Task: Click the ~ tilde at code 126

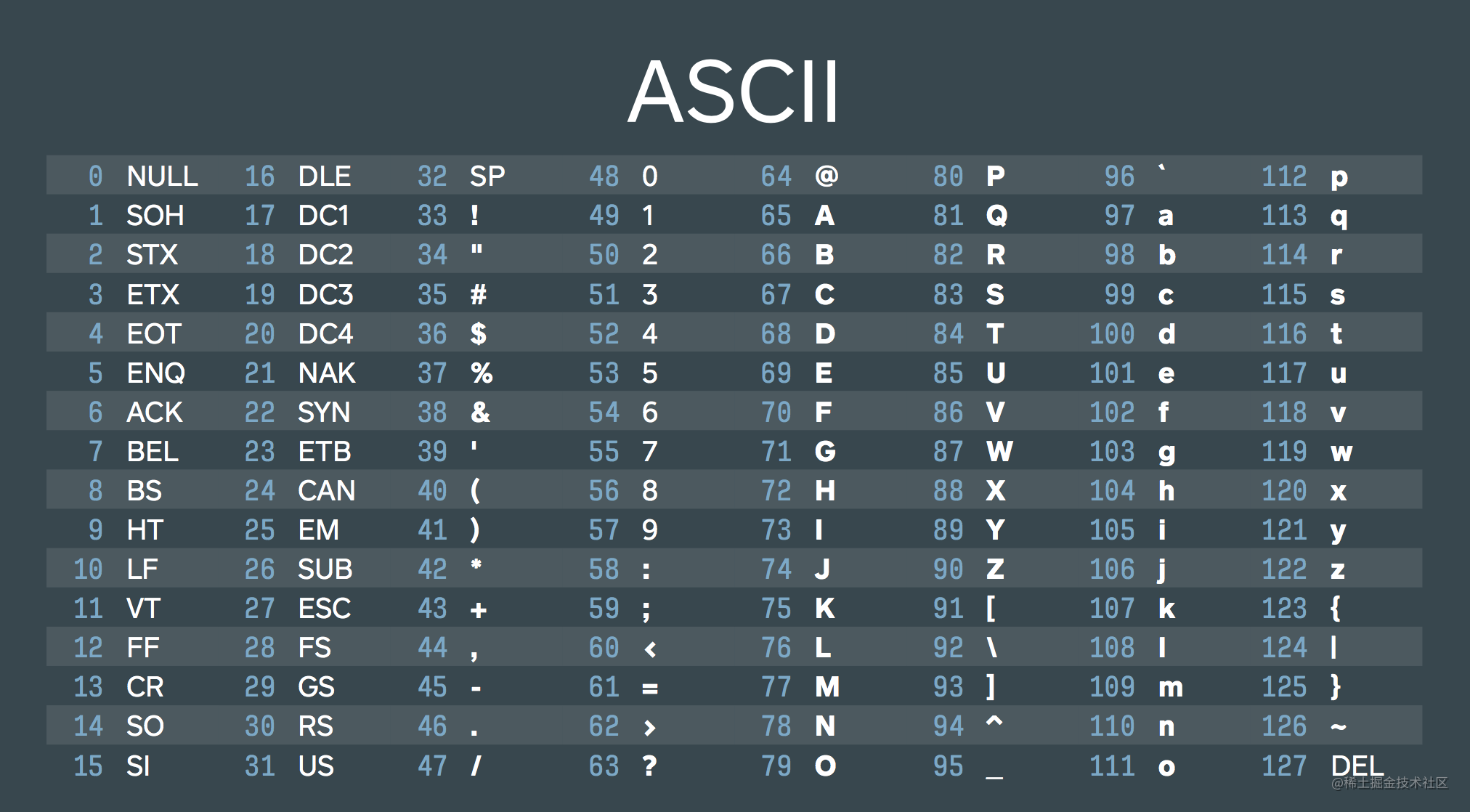Action: (1339, 726)
